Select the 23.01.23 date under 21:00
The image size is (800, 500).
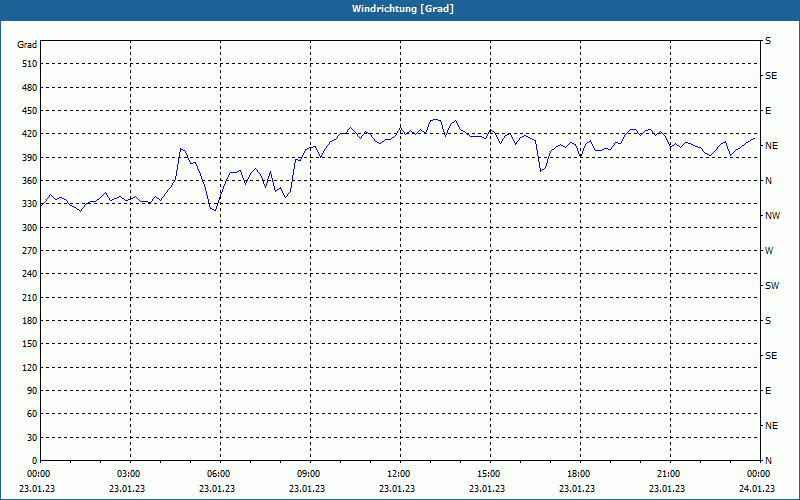pyautogui.click(x=667, y=489)
